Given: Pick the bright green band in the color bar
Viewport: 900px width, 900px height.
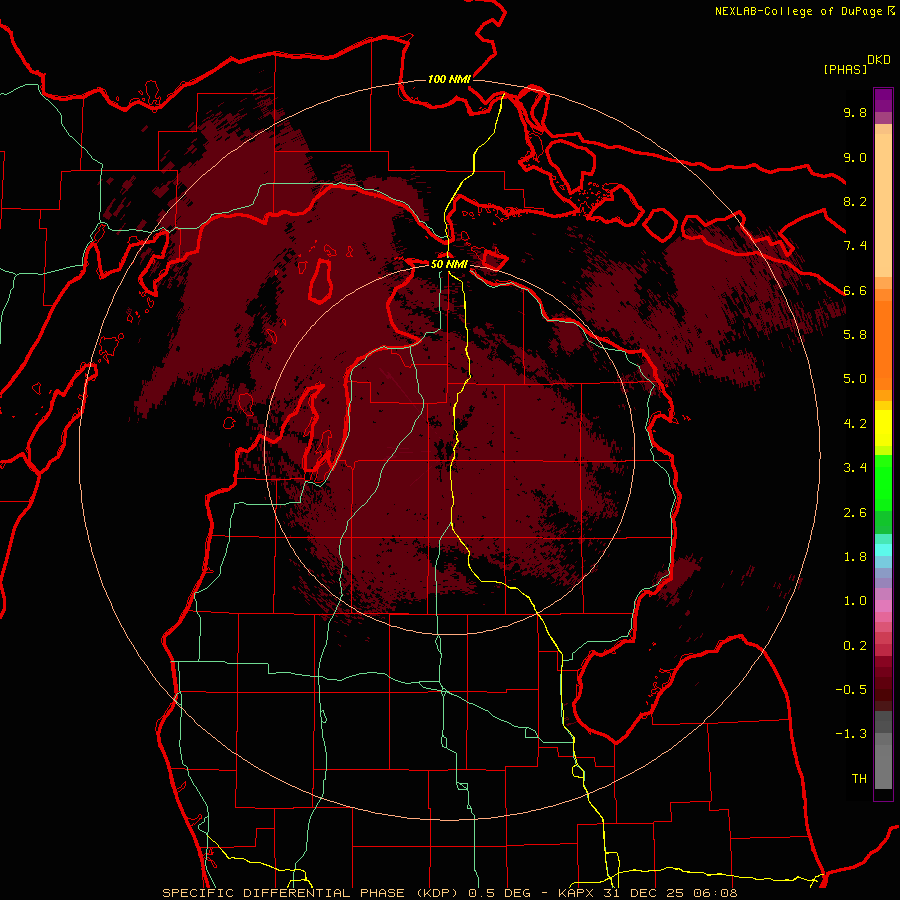Looking at the screenshot, I should coord(883,482).
